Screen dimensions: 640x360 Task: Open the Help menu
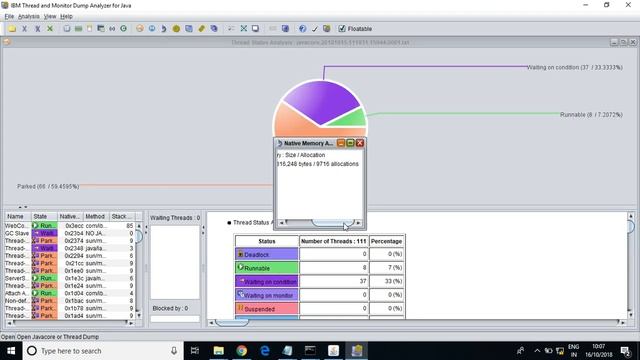[66, 16]
